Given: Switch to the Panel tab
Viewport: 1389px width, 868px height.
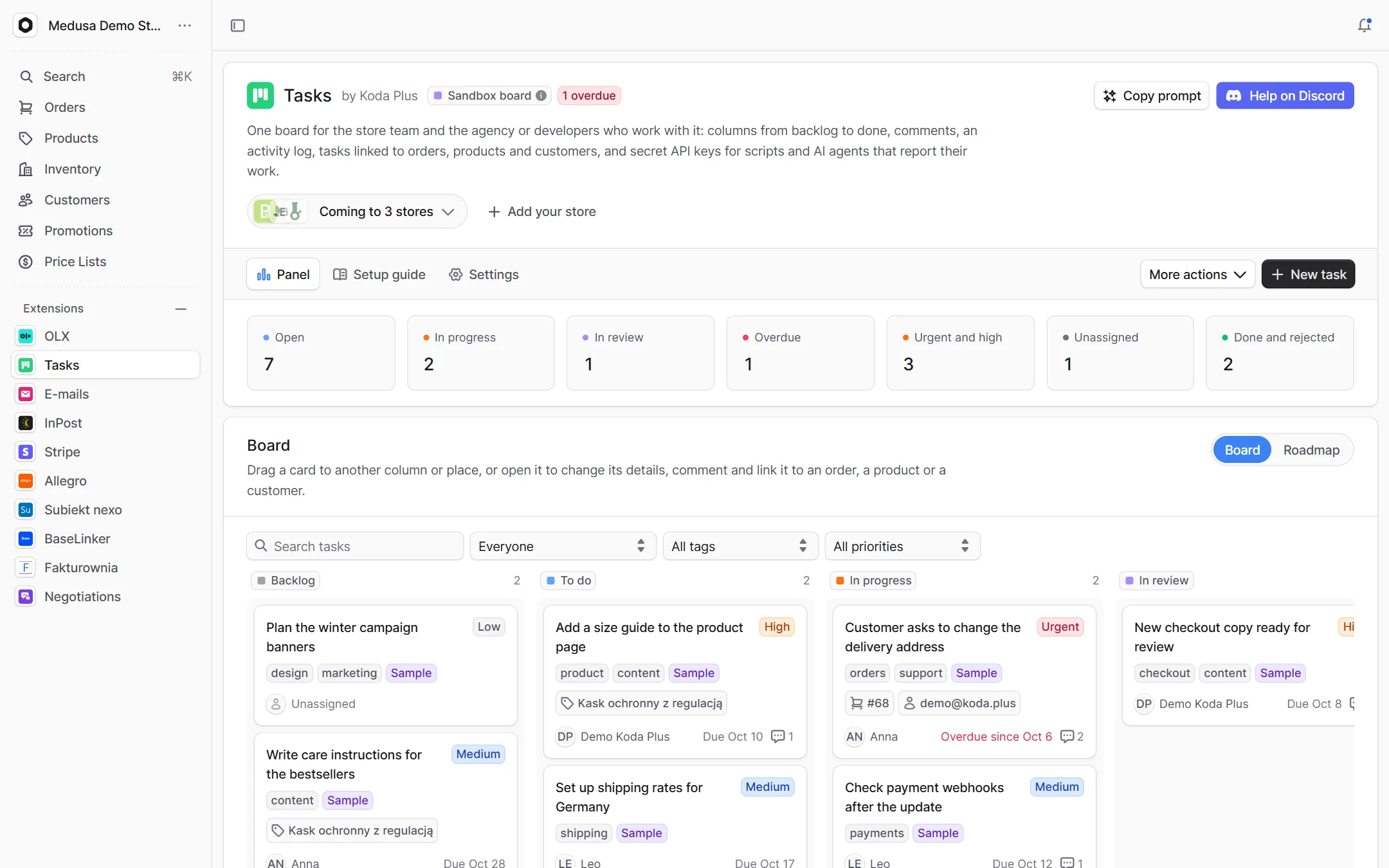Looking at the screenshot, I should coord(283,275).
